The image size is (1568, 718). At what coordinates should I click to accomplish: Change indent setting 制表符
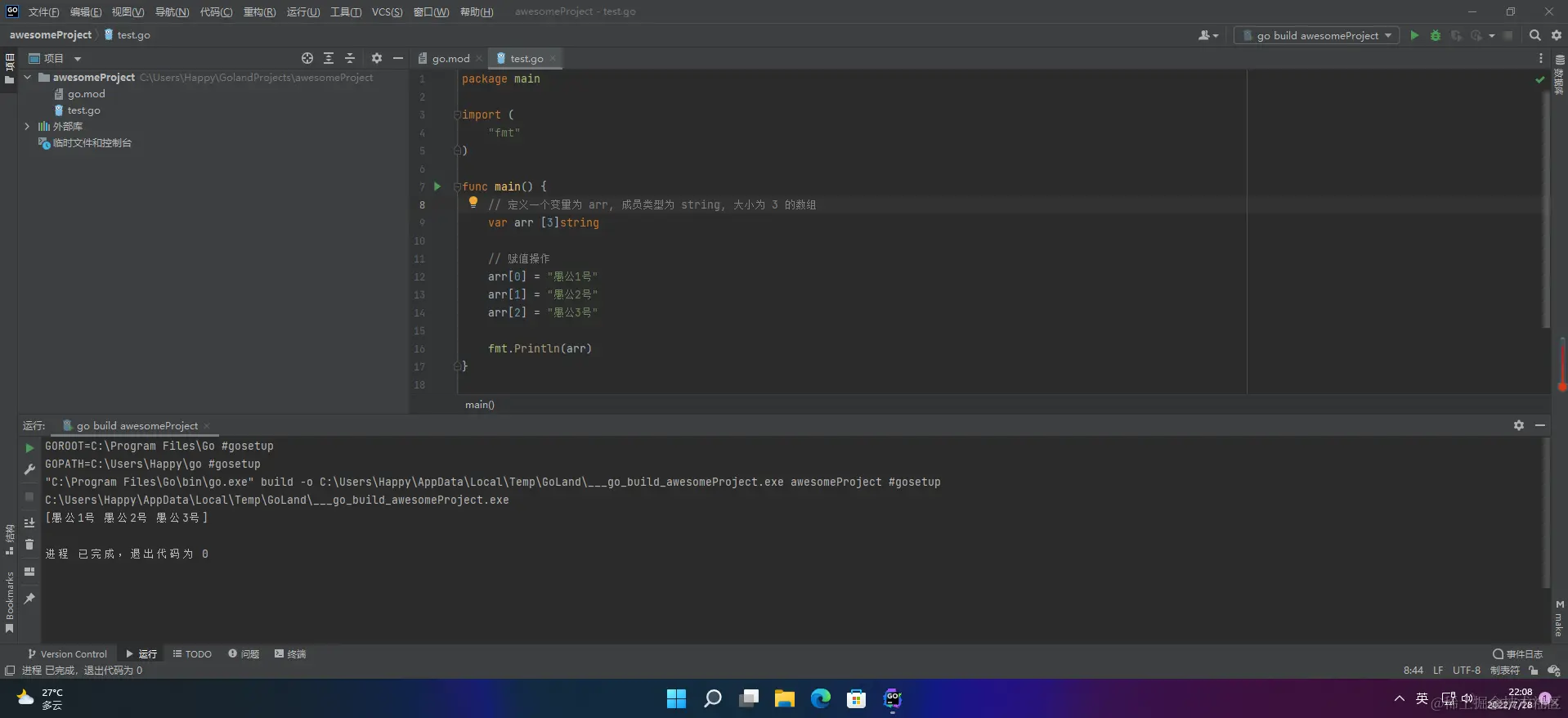click(x=1504, y=670)
